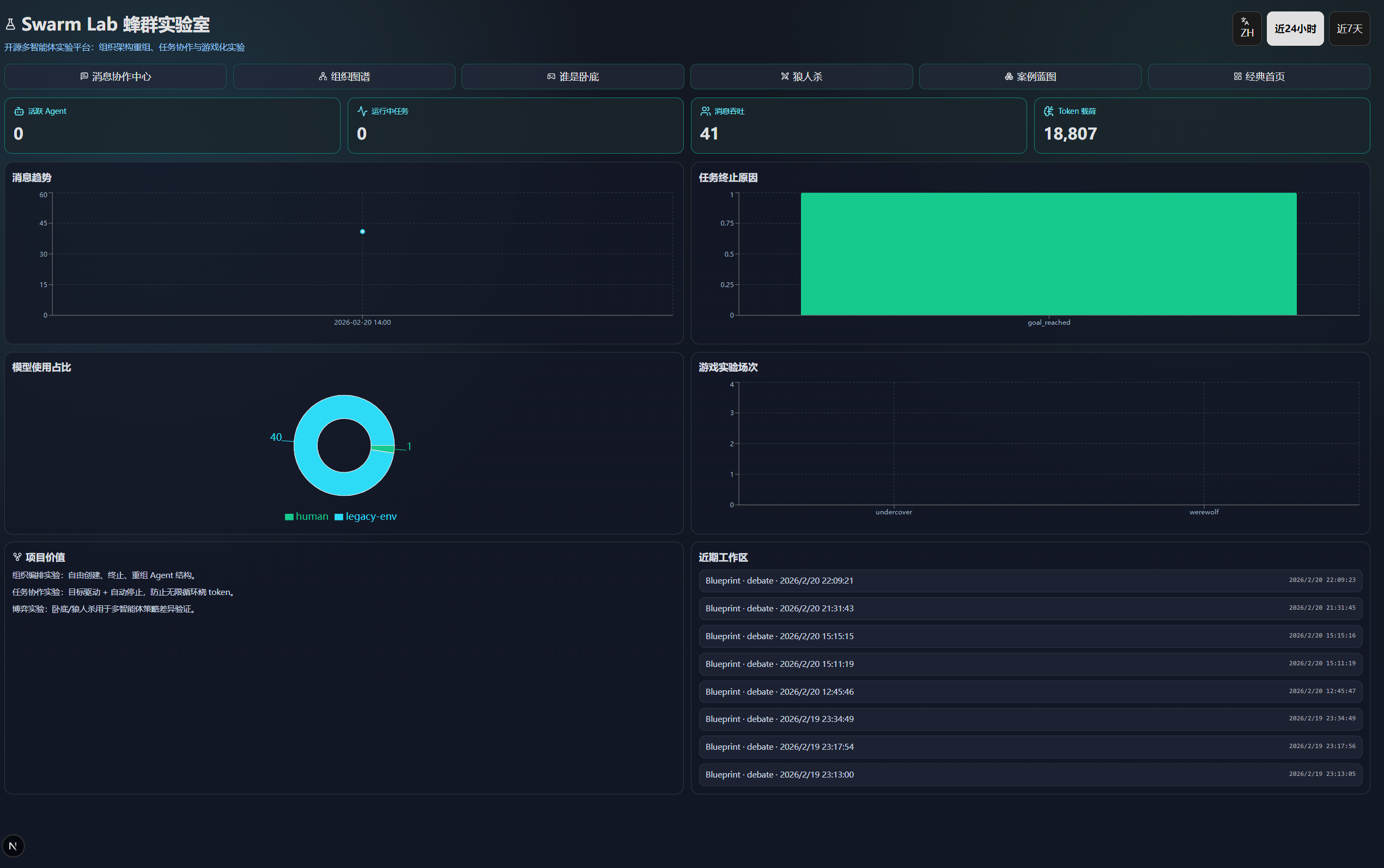Toggle the ZH language switch
Viewport: 1384px width, 868px height.
pyautogui.click(x=1247, y=29)
